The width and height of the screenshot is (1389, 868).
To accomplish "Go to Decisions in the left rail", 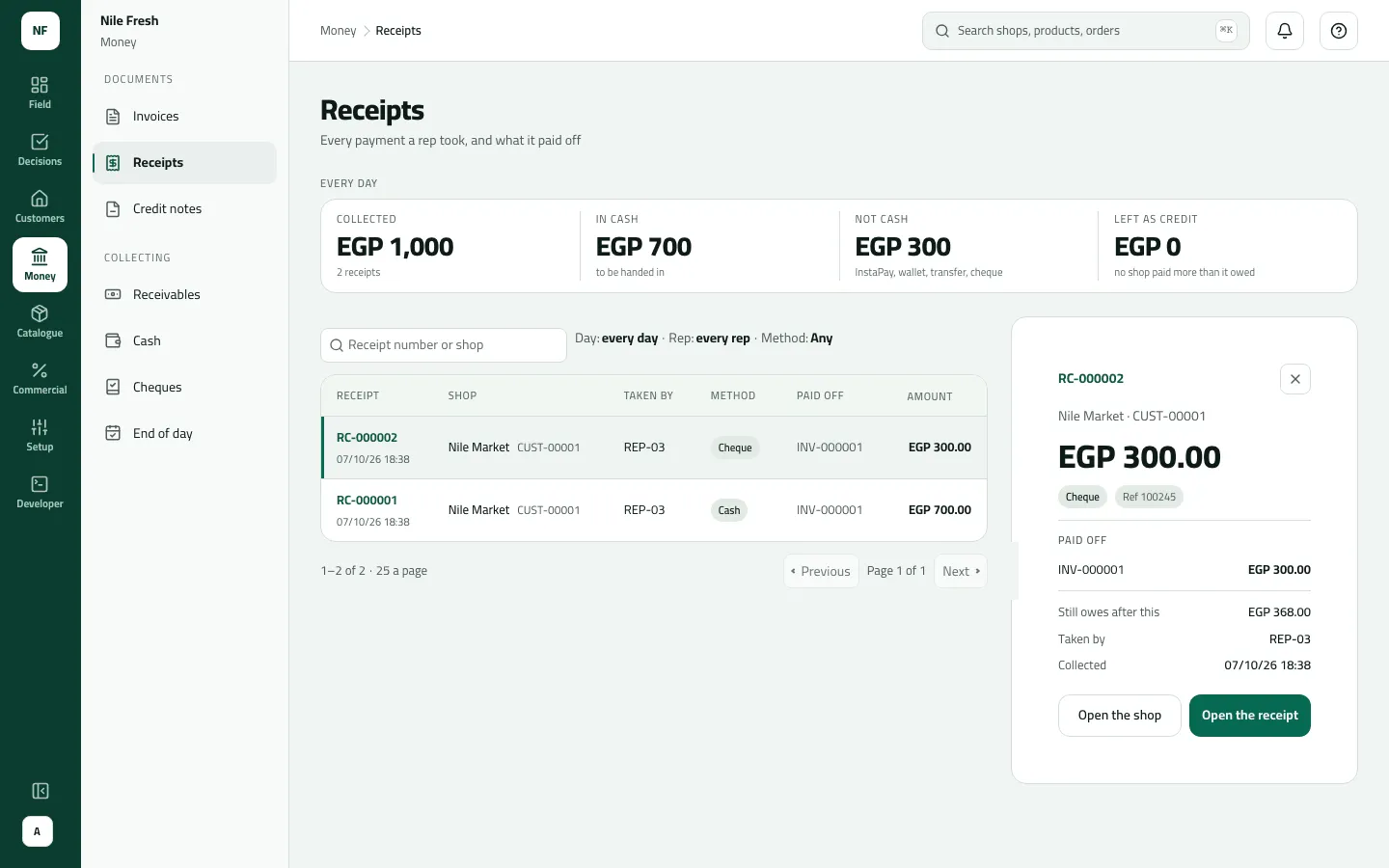I will coord(40,150).
